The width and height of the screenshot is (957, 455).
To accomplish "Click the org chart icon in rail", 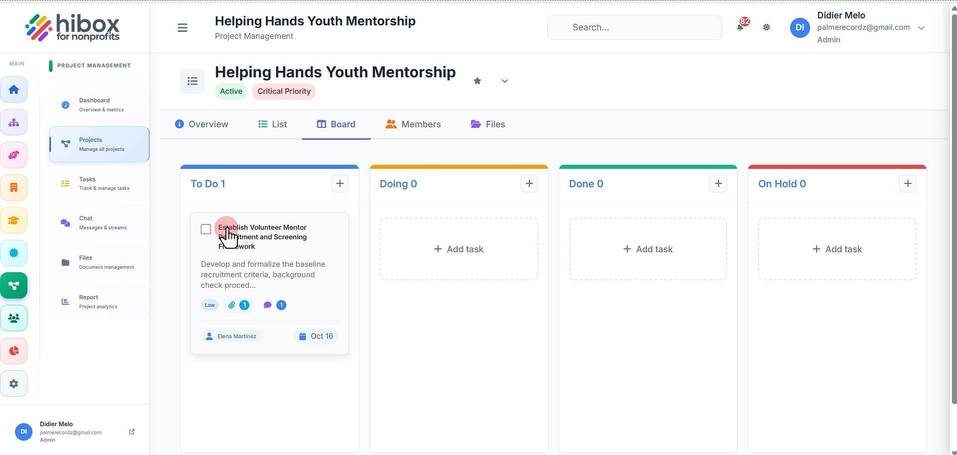I will coord(14,122).
